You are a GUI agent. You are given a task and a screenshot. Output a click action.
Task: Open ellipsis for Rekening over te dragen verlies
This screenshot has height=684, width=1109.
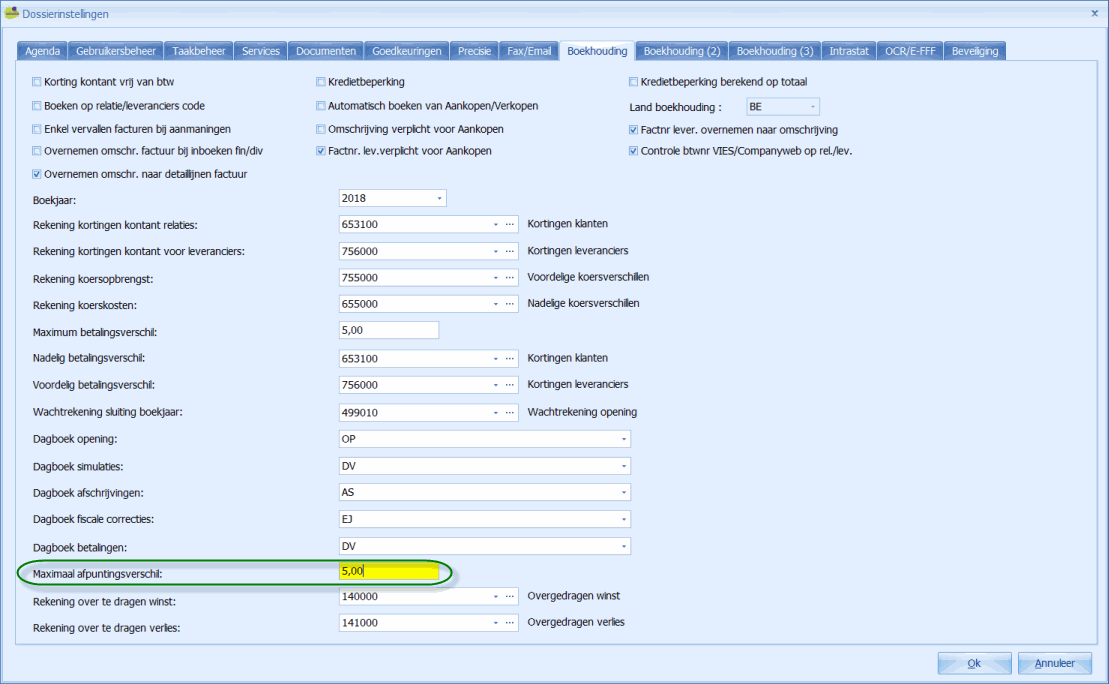click(509, 623)
